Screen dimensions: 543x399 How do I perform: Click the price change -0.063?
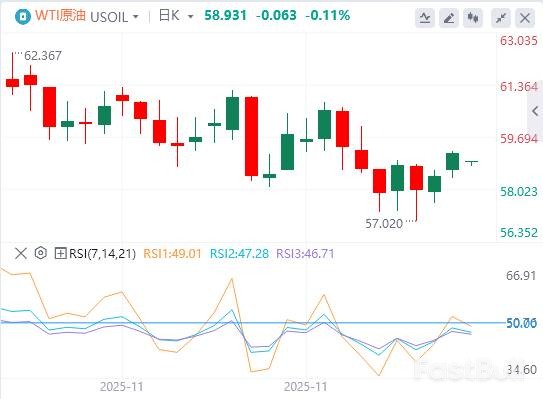276,16
